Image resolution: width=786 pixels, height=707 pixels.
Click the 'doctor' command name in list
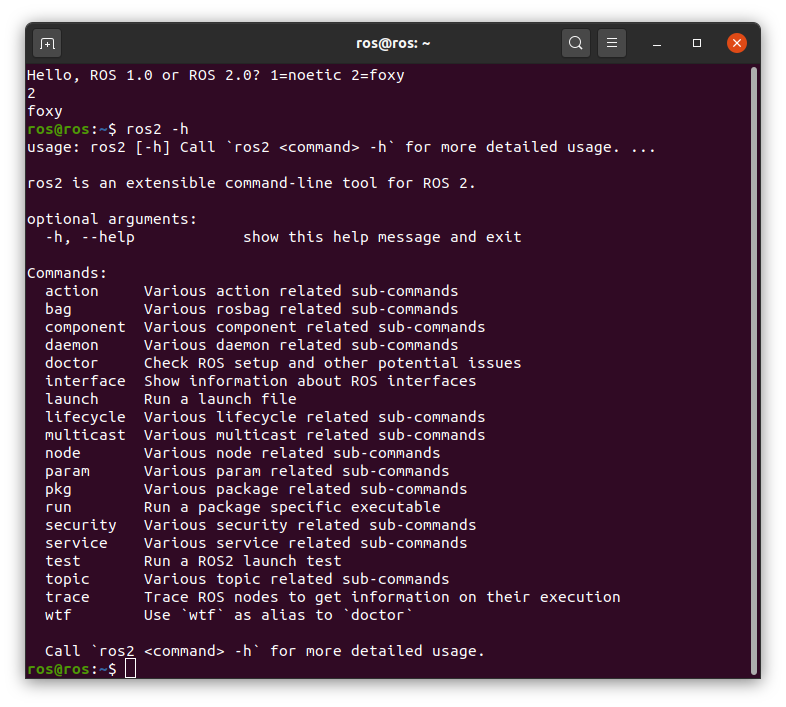pyautogui.click(x=72, y=363)
